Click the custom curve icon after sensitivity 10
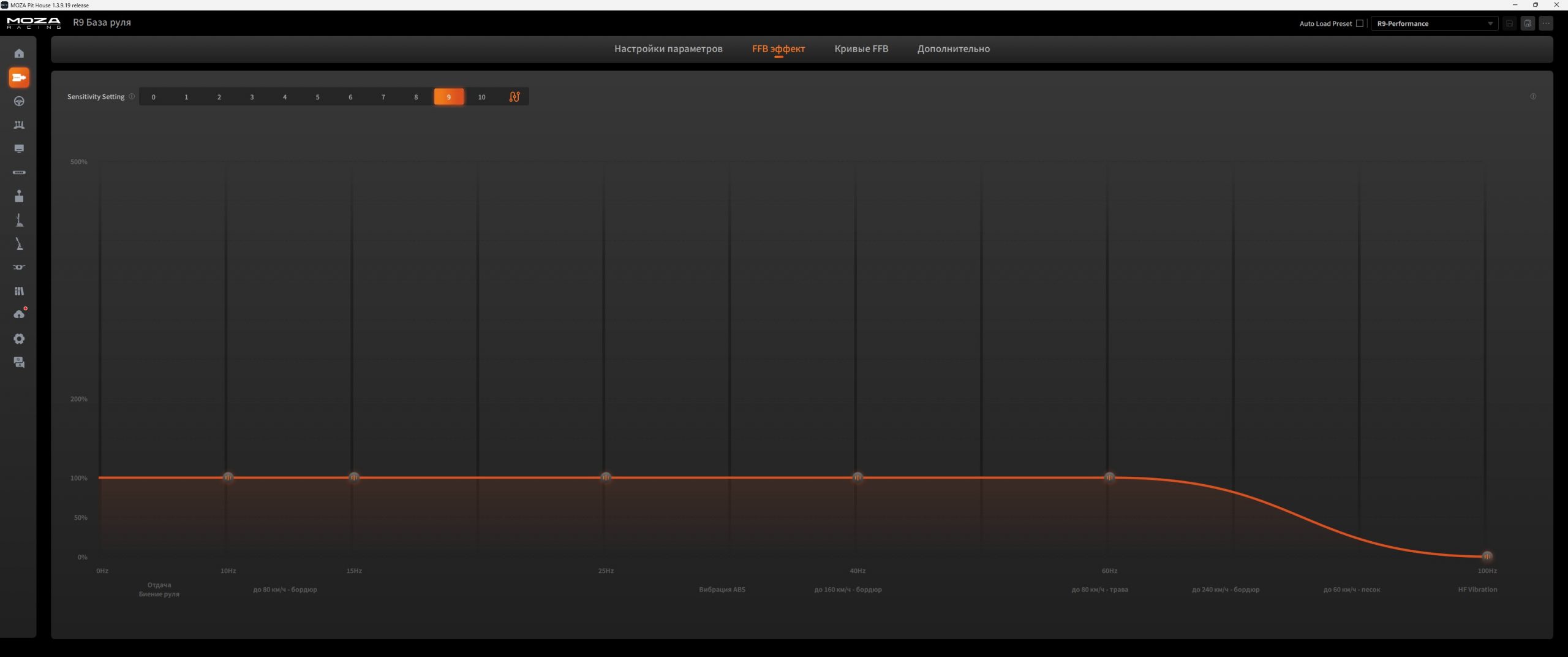This screenshot has width=1568, height=657. tap(514, 97)
